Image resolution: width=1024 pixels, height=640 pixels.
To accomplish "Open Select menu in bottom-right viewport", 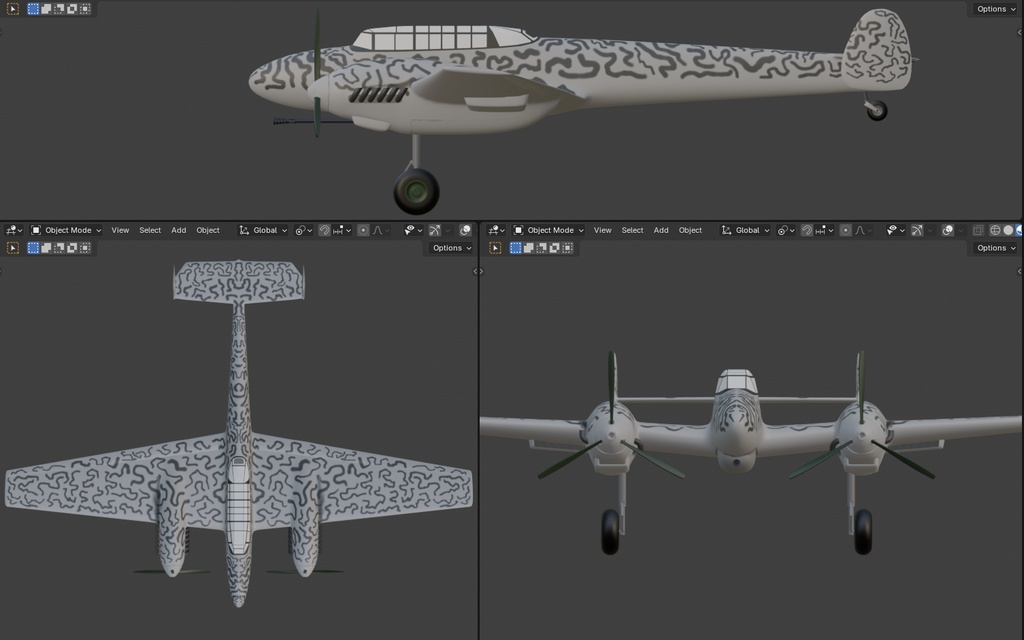I will 632,230.
